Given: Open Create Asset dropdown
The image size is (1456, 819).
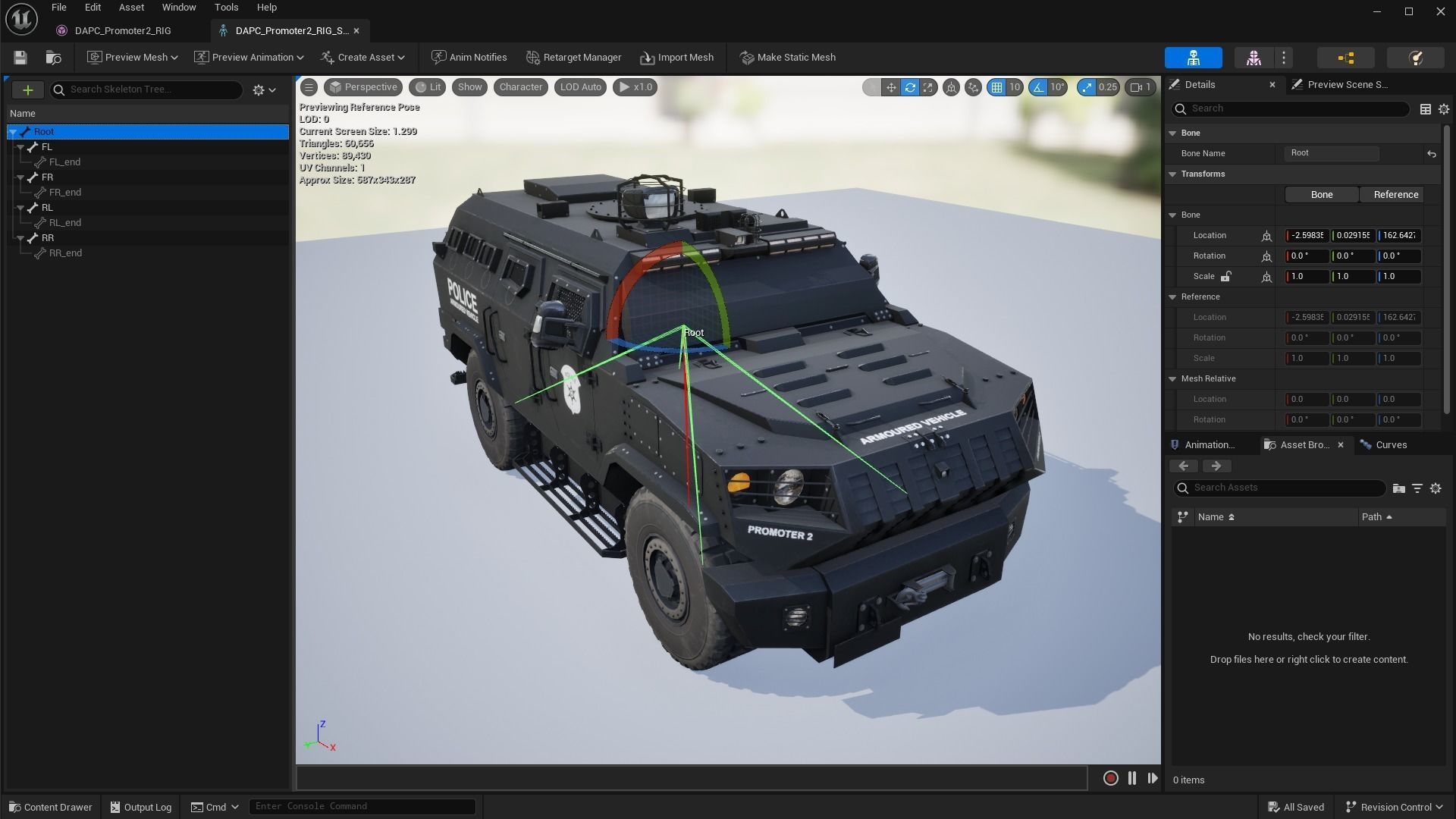Looking at the screenshot, I should coord(363,58).
